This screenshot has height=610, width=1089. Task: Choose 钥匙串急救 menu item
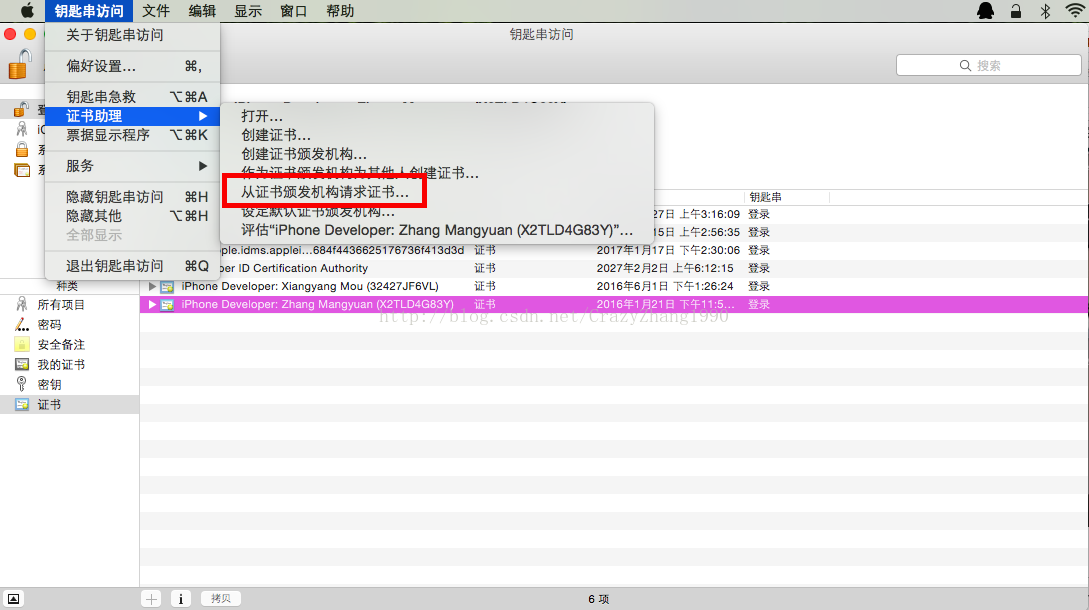[x=132, y=97]
